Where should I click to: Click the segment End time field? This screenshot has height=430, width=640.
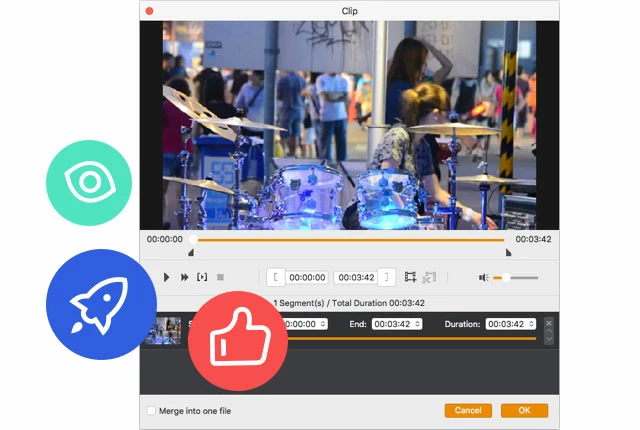(x=397, y=324)
